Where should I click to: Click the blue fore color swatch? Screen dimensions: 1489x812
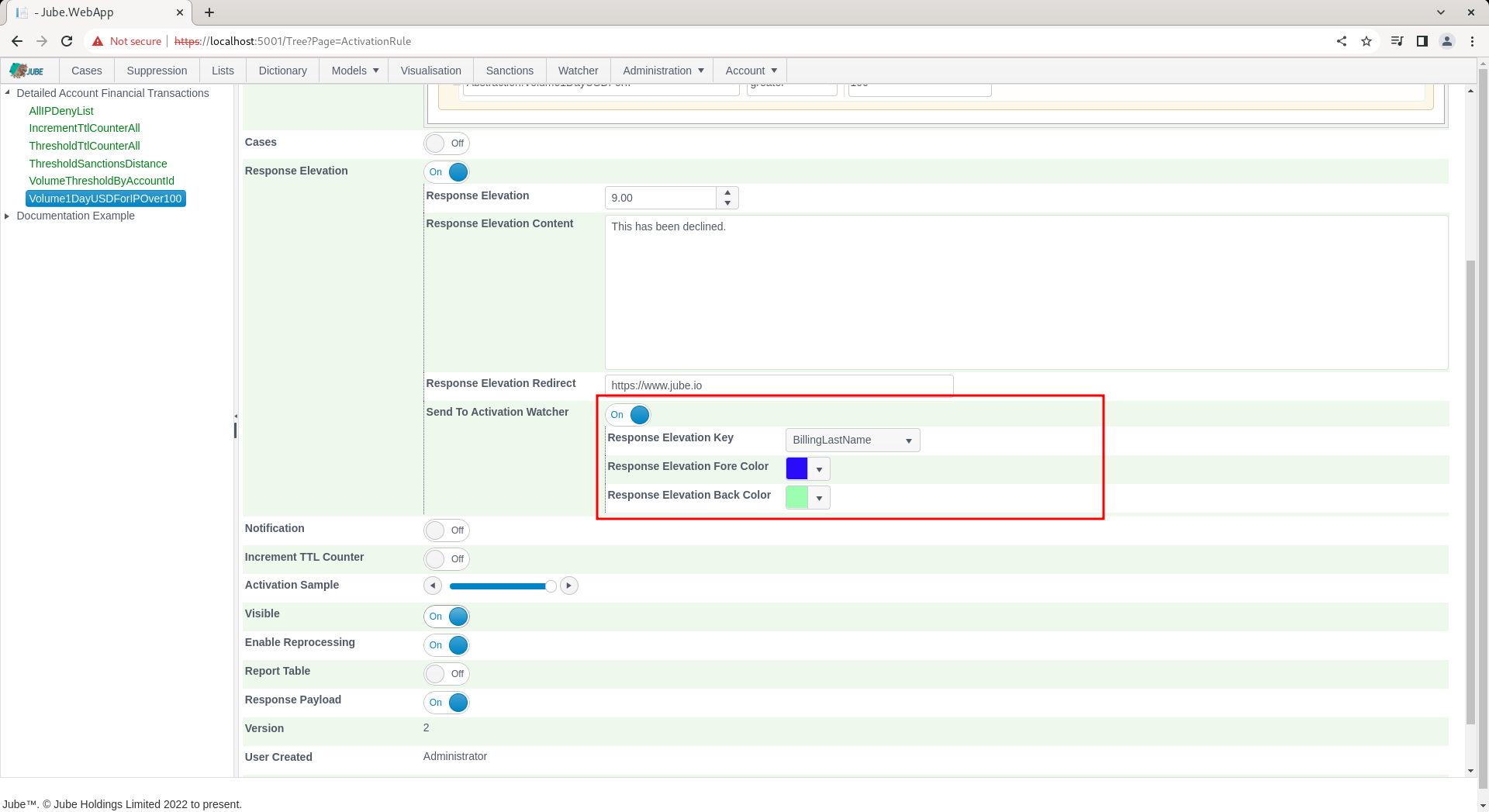point(797,469)
